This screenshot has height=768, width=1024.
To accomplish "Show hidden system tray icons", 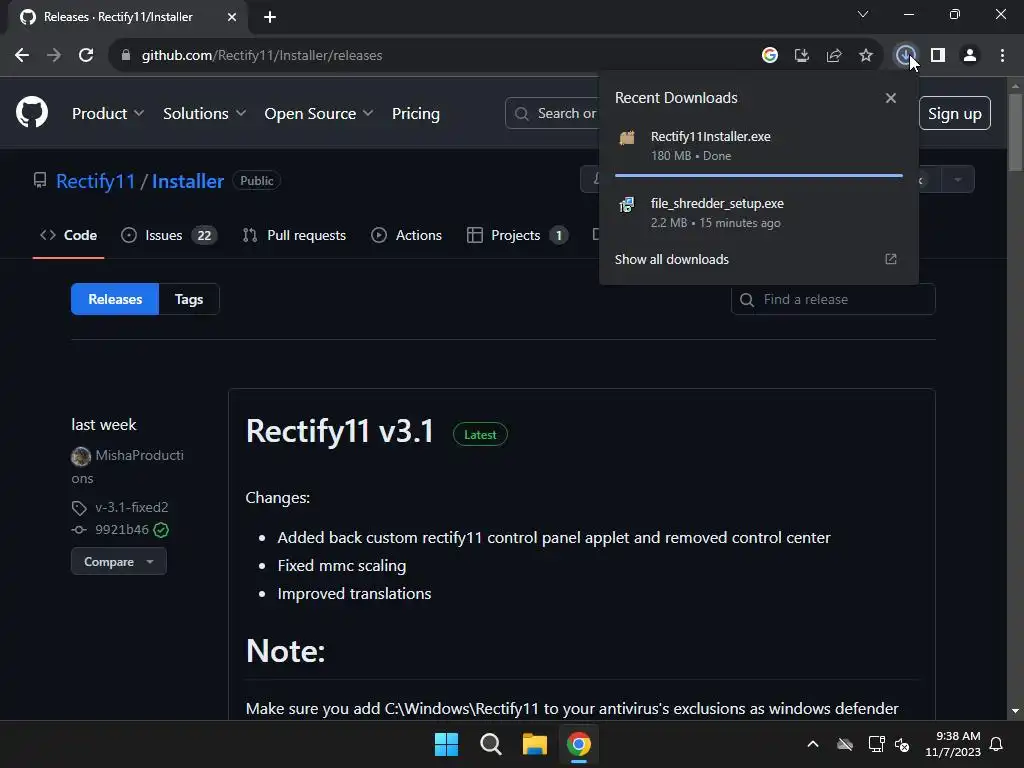I will [813, 744].
